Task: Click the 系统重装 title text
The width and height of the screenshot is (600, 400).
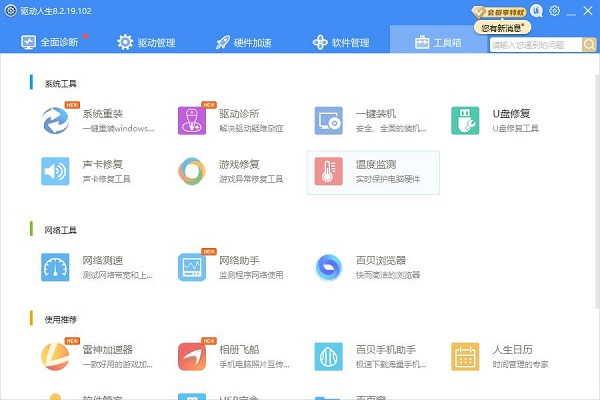Action: pos(103,114)
